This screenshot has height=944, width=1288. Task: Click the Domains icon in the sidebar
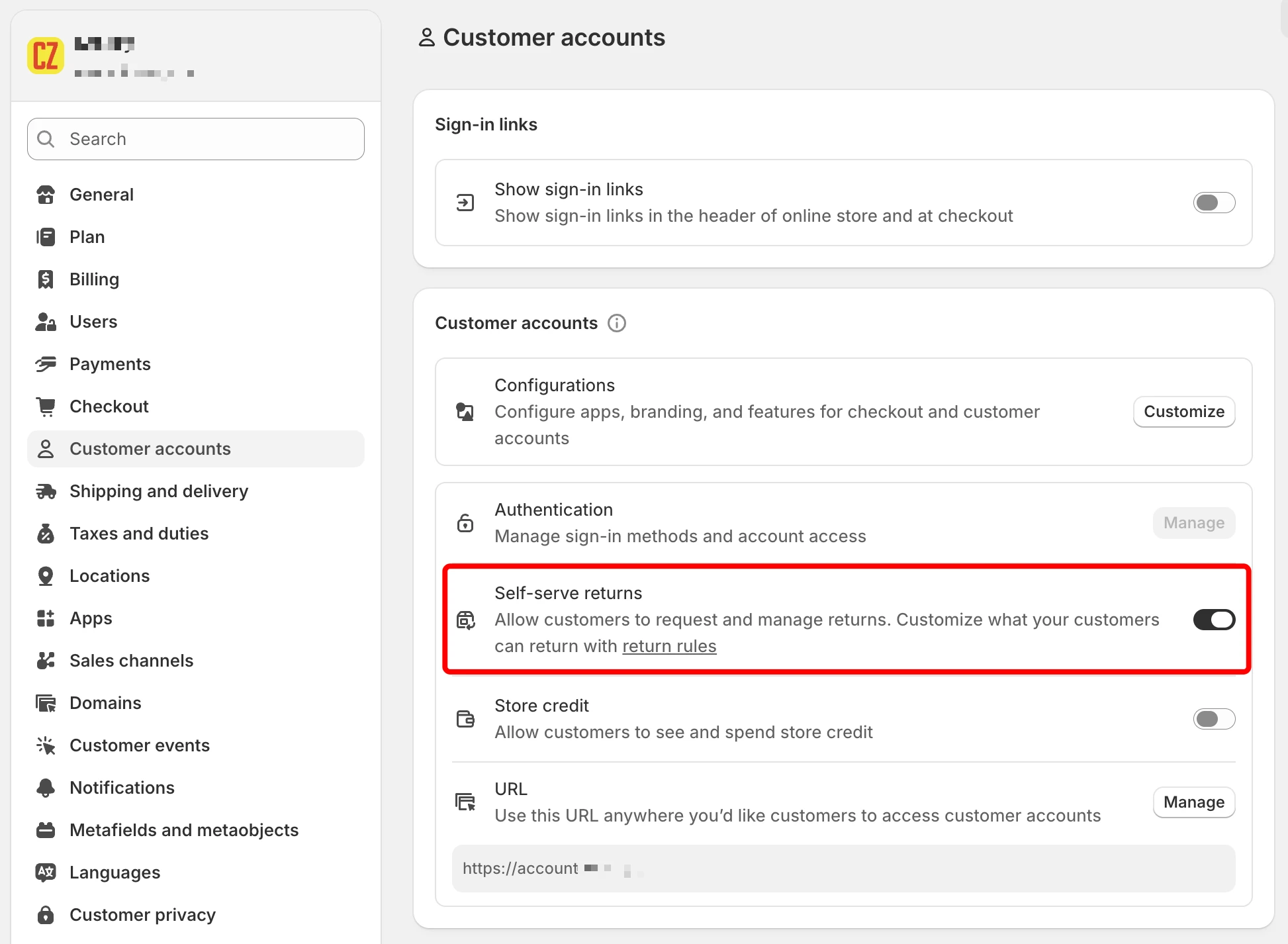(46, 703)
